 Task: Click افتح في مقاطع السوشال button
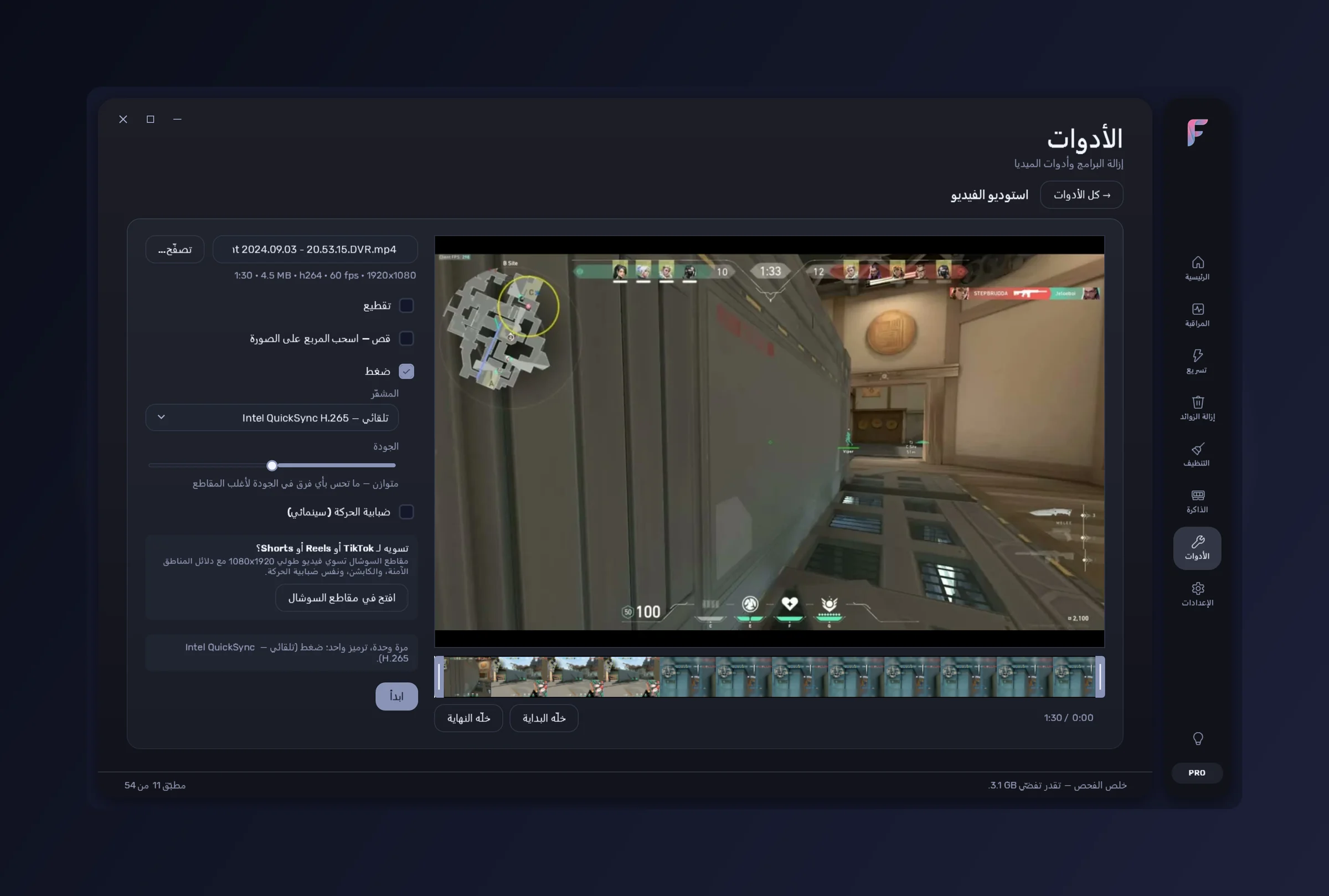click(342, 598)
